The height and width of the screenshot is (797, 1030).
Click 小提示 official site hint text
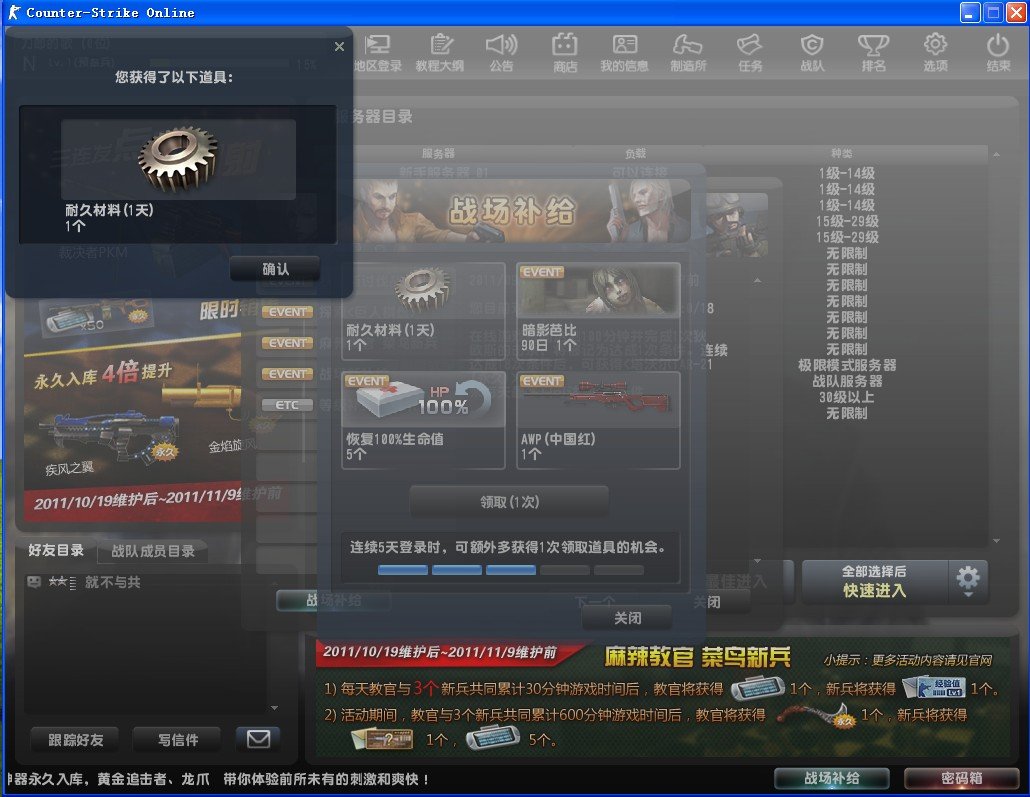(907, 660)
